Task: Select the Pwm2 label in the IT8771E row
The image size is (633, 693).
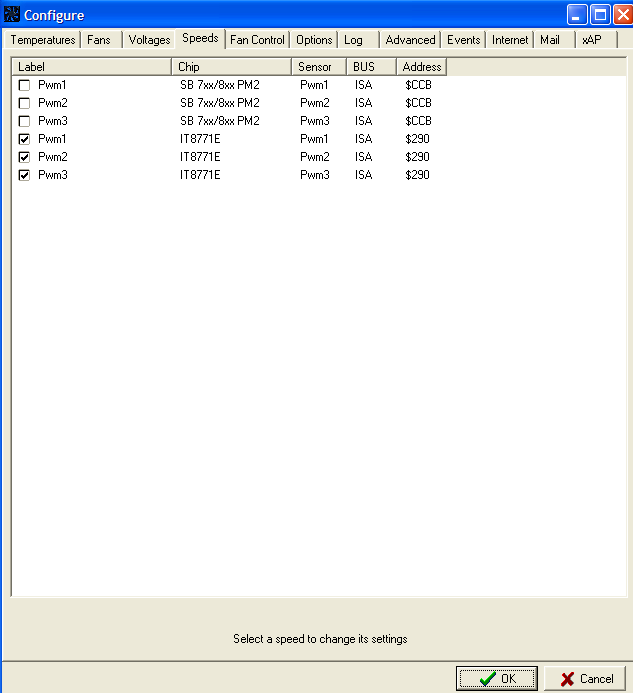Action: [x=53, y=157]
